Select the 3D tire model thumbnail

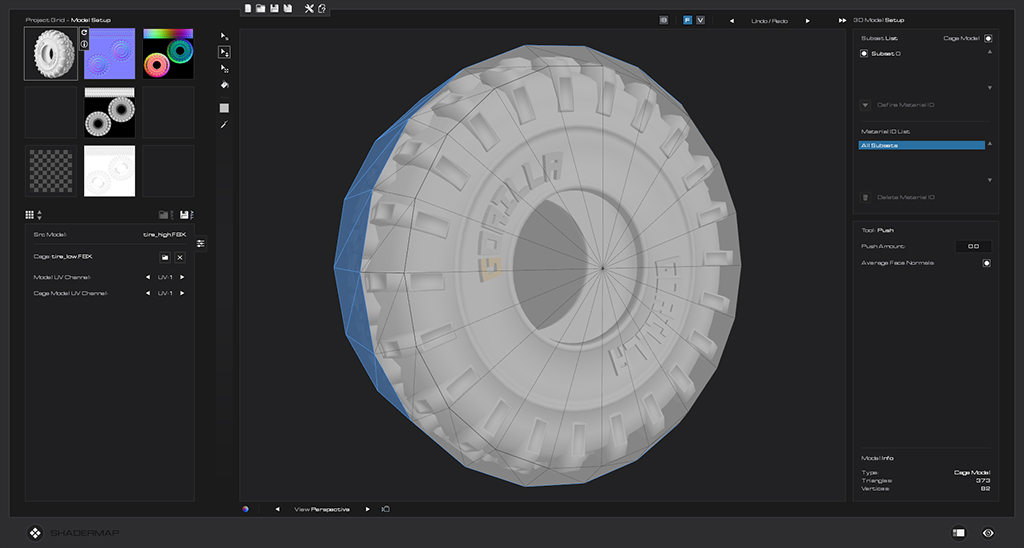point(51,54)
